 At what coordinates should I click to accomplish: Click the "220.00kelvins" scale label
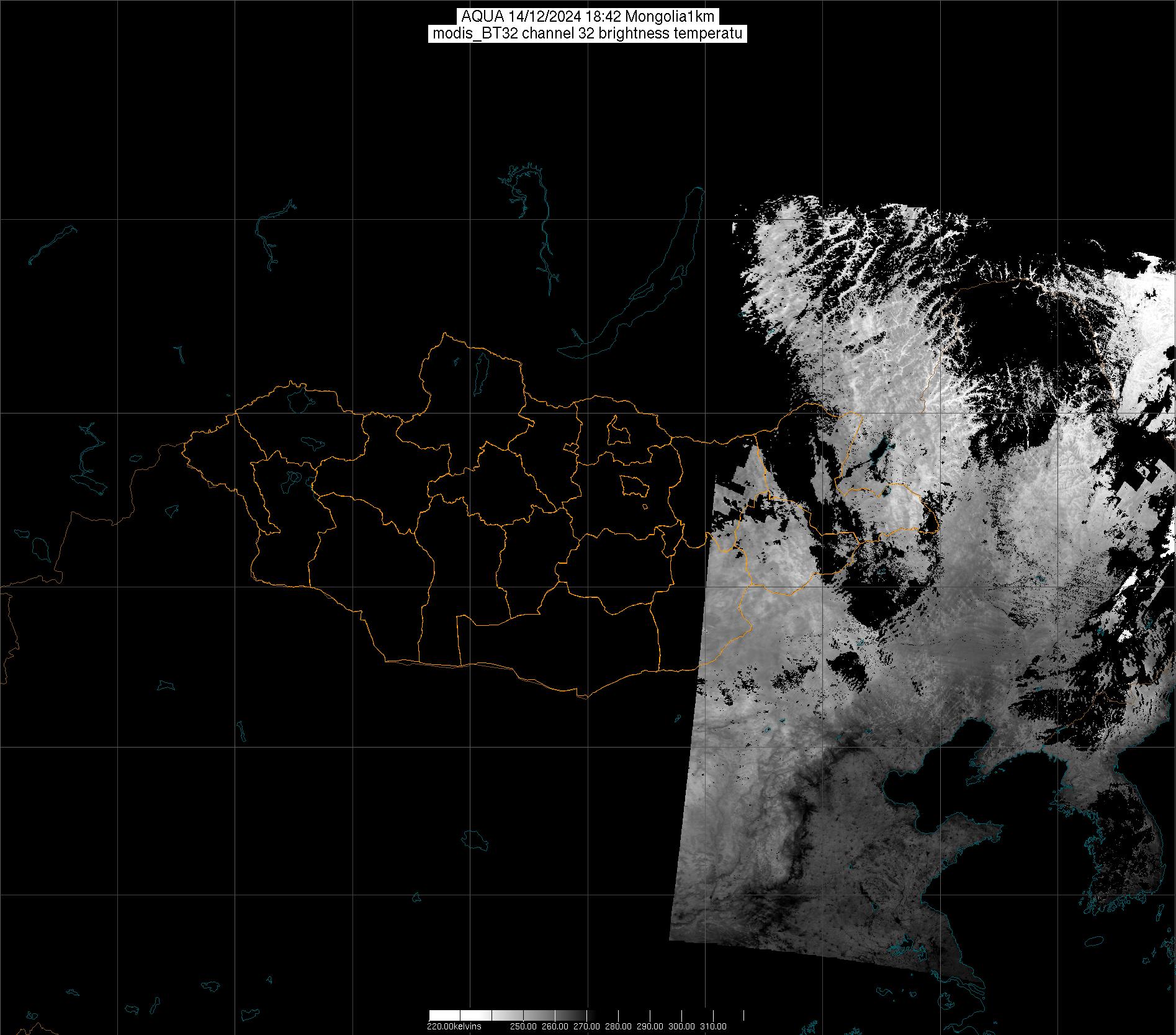(454, 1026)
